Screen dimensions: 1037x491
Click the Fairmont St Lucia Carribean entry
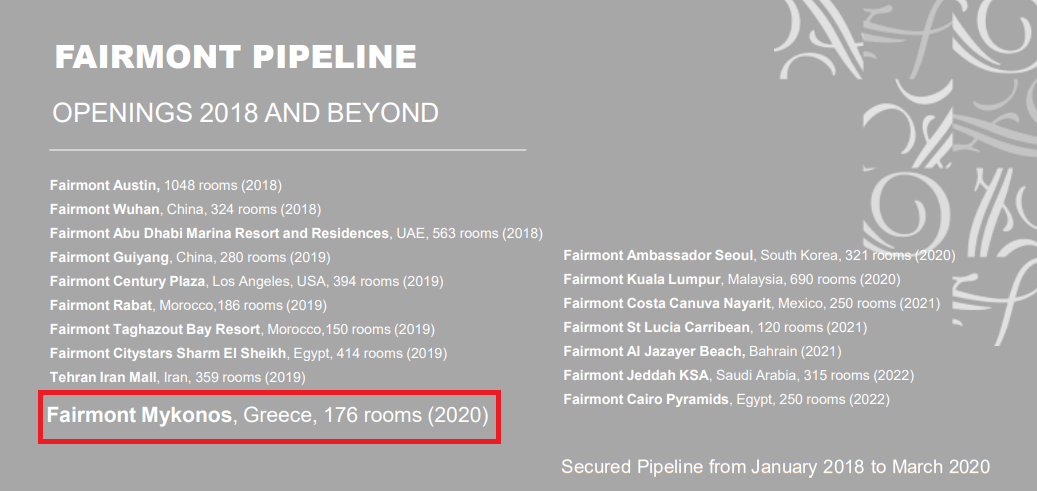pos(715,327)
